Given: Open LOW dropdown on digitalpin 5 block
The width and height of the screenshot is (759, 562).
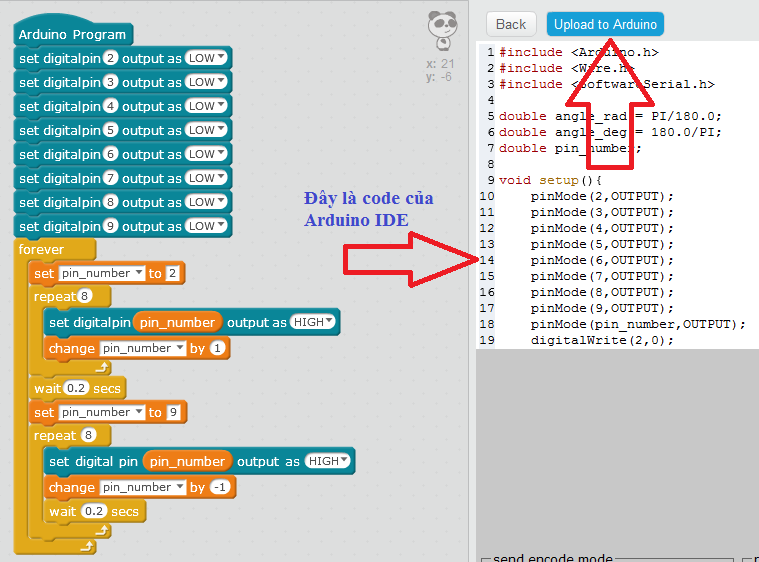Looking at the screenshot, I should 206,130.
